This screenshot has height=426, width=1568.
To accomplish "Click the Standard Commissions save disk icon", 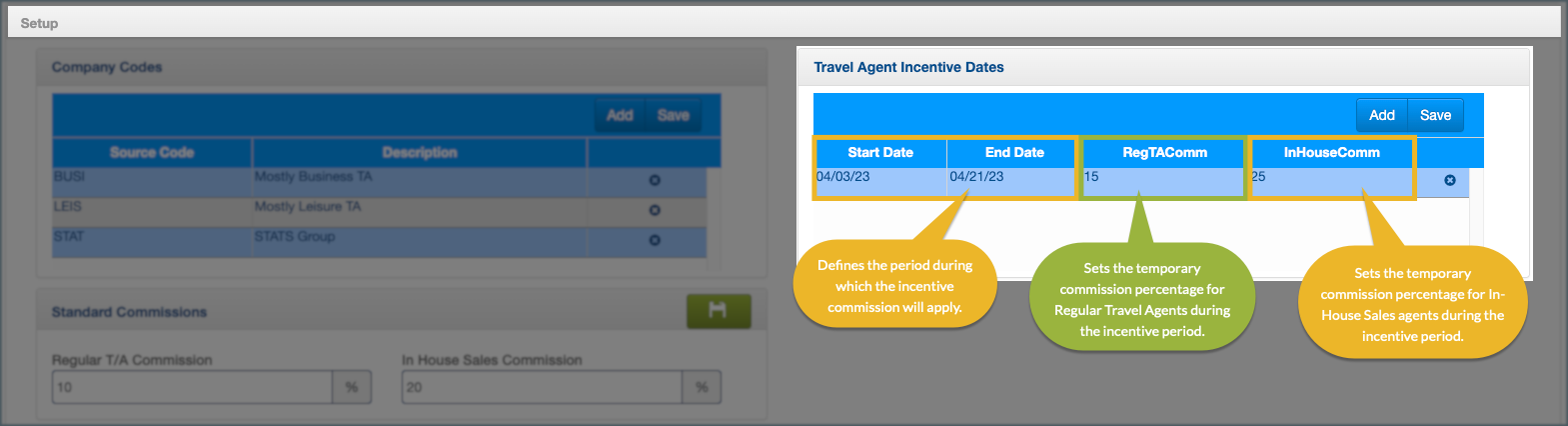I will [x=718, y=311].
